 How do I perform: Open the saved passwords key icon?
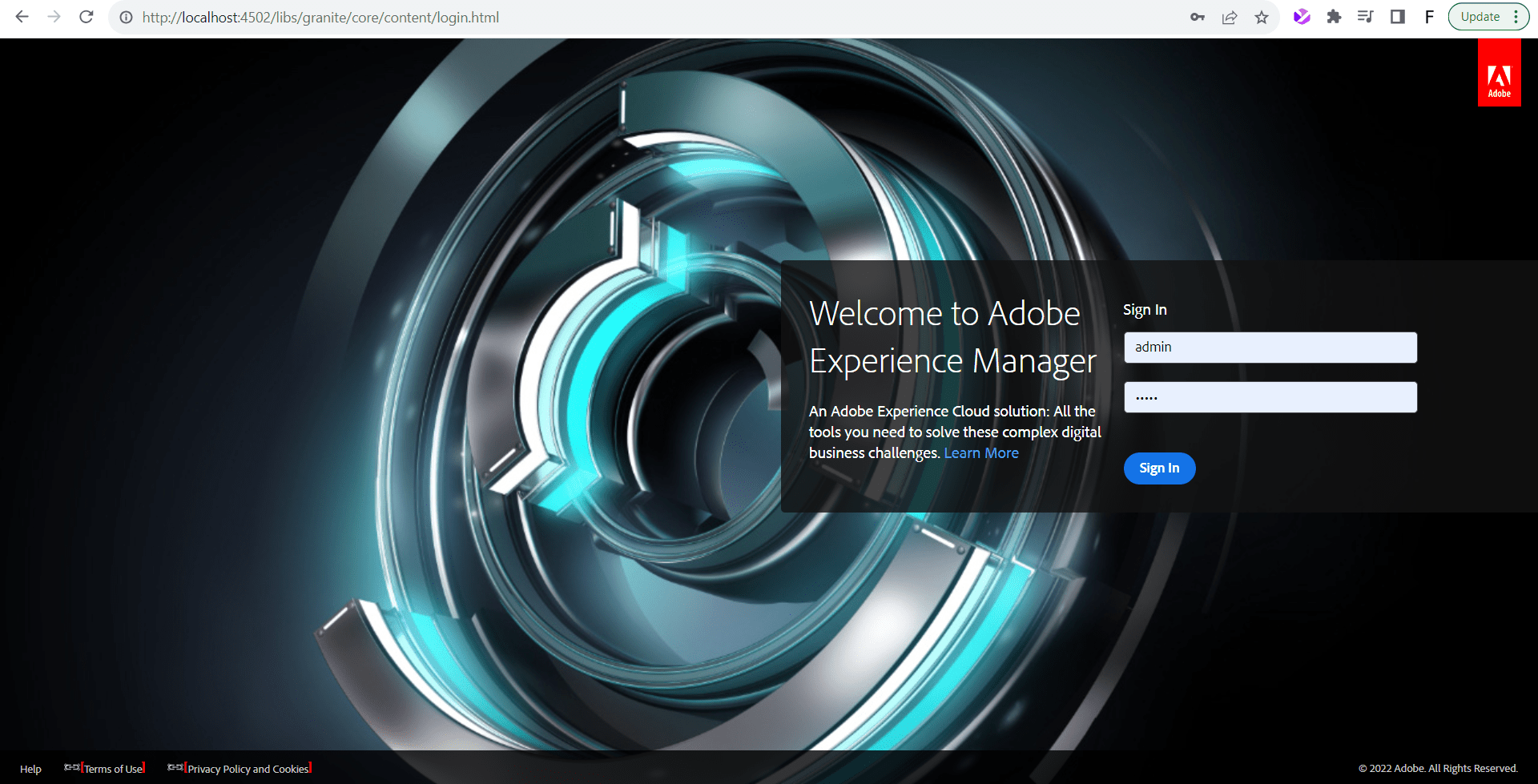point(1198,17)
